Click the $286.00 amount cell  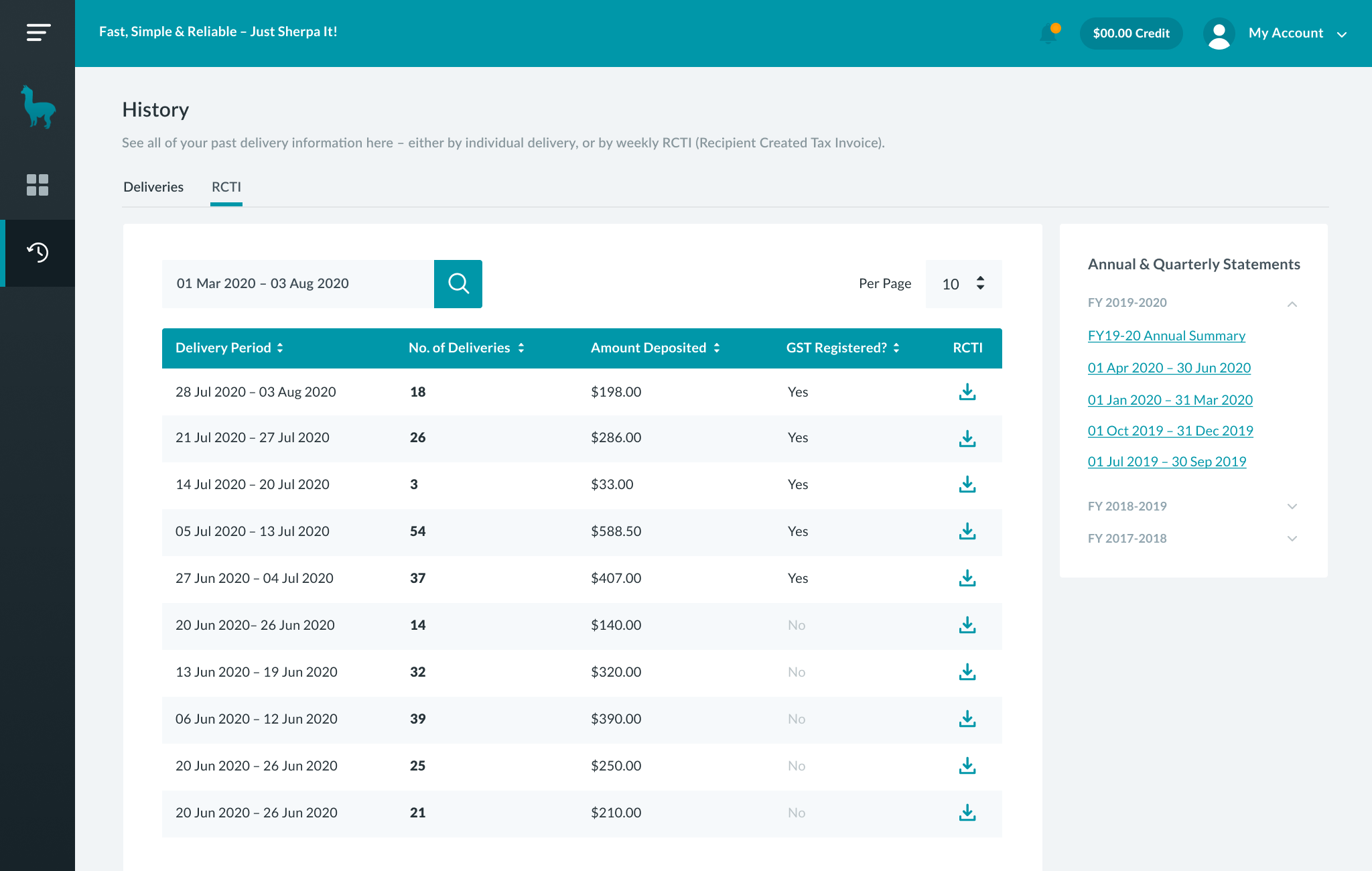click(616, 438)
